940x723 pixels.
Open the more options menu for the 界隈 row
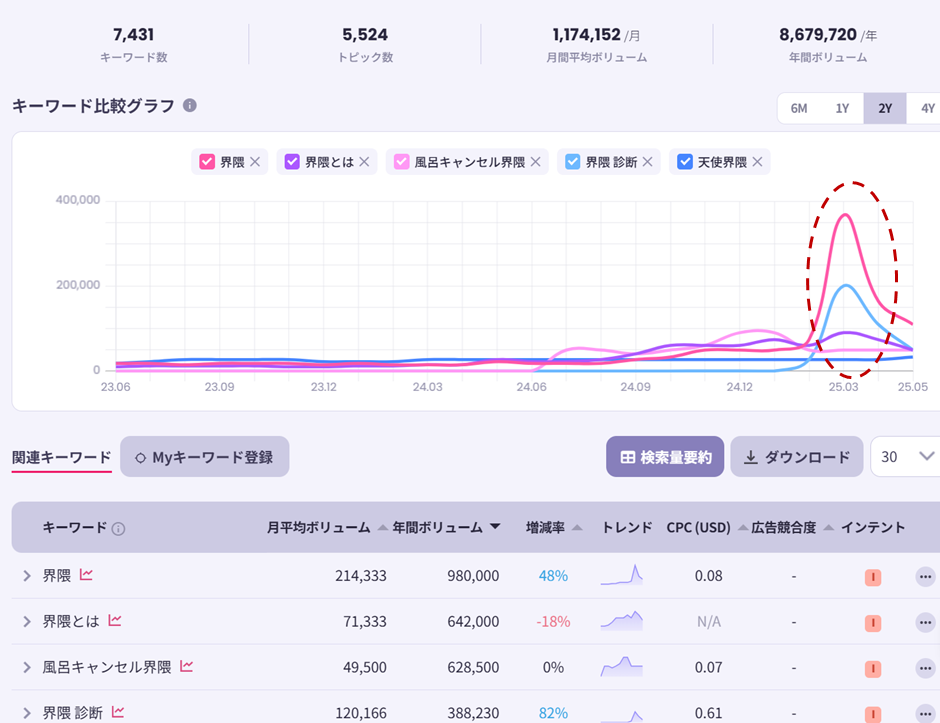pyautogui.click(x=925, y=577)
